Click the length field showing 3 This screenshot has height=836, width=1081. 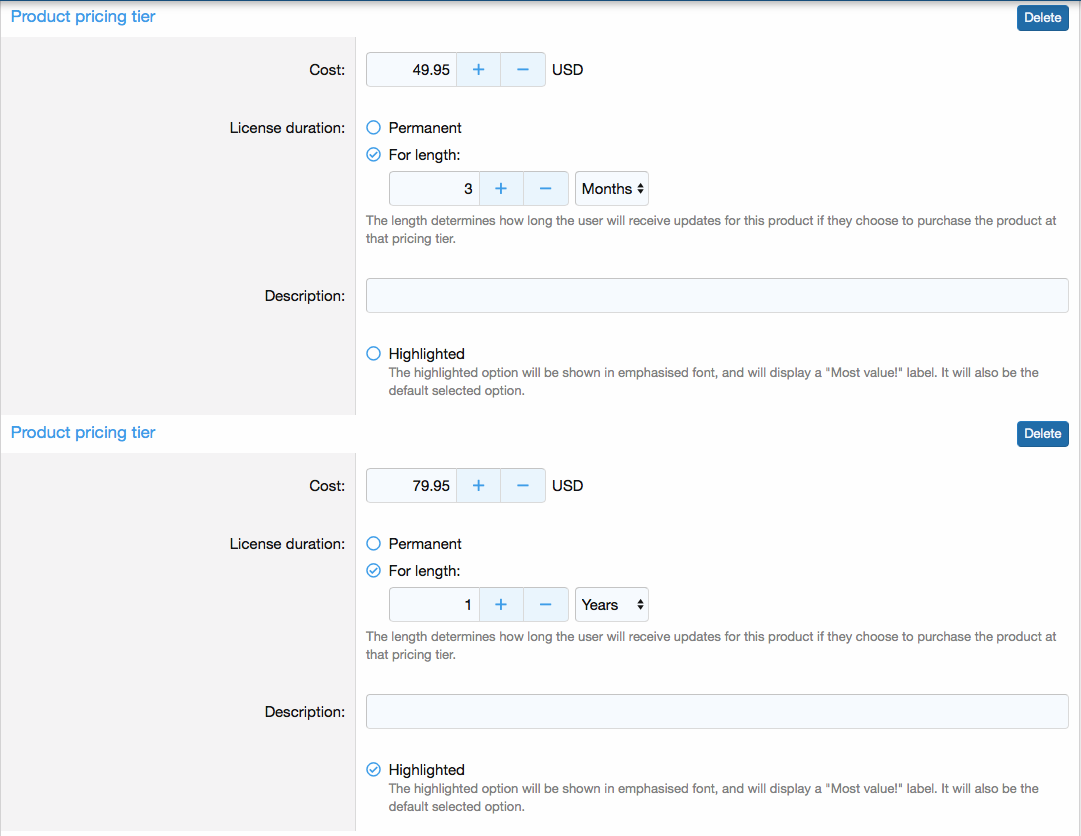434,189
